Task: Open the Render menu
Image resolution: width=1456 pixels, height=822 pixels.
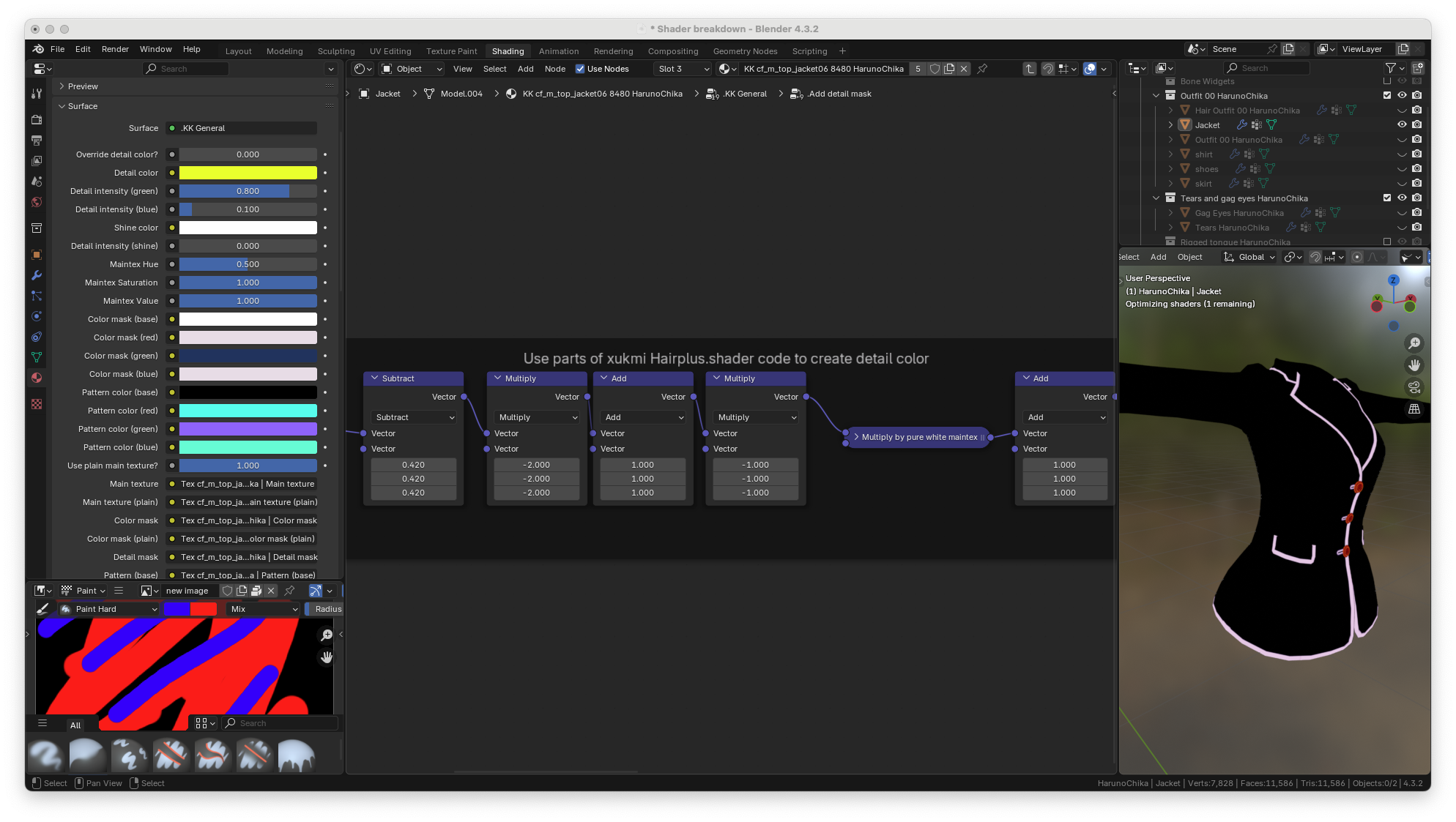Action: [x=115, y=49]
